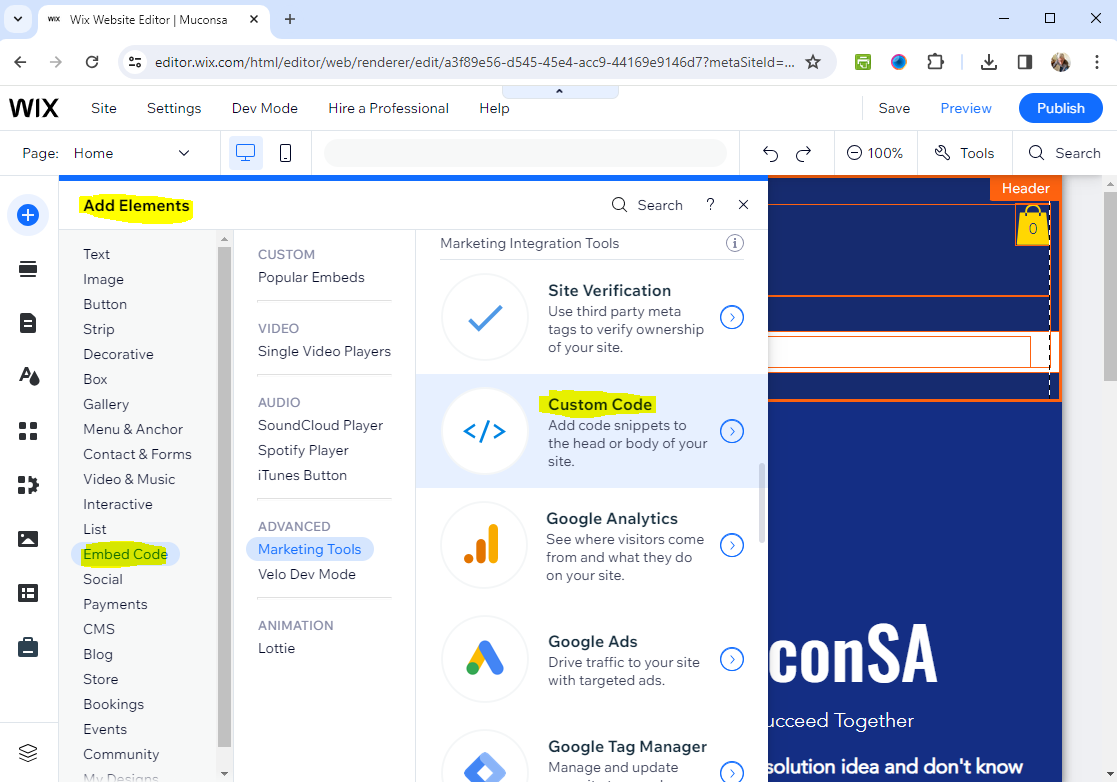The height and width of the screenshot is (782, 1117).
Task: Click the shopping cart bag icon
Action: (1032, 226)
